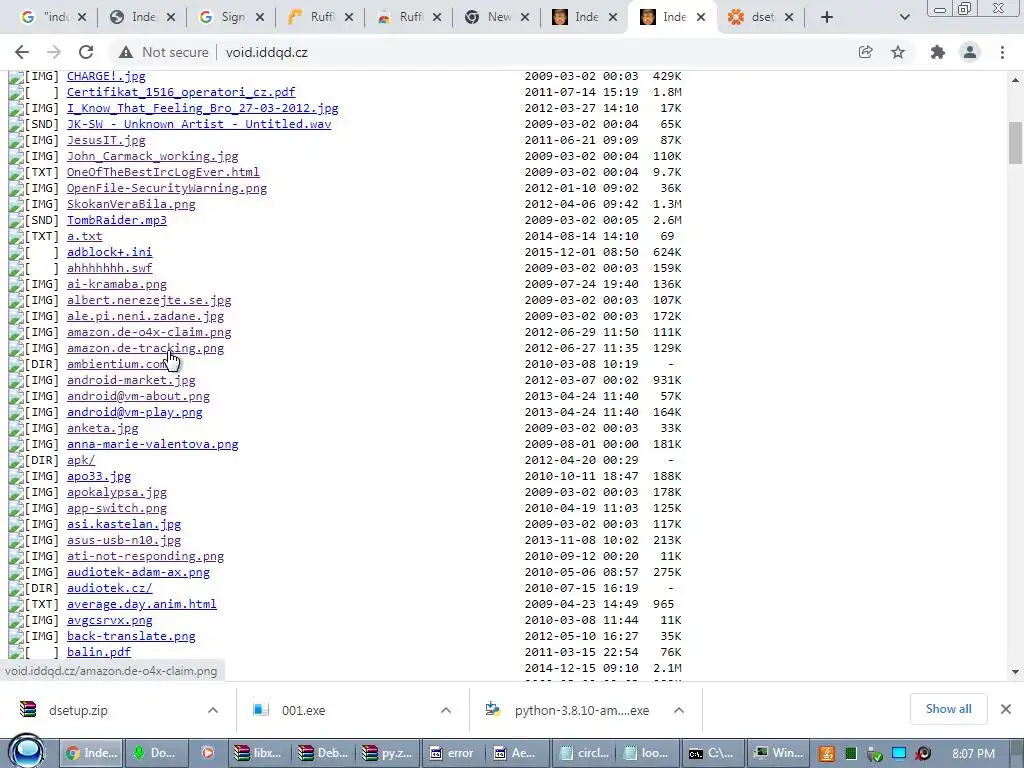Open the Chrome three-dot menu
The image size is (1024, 768).
point(1002,52)
